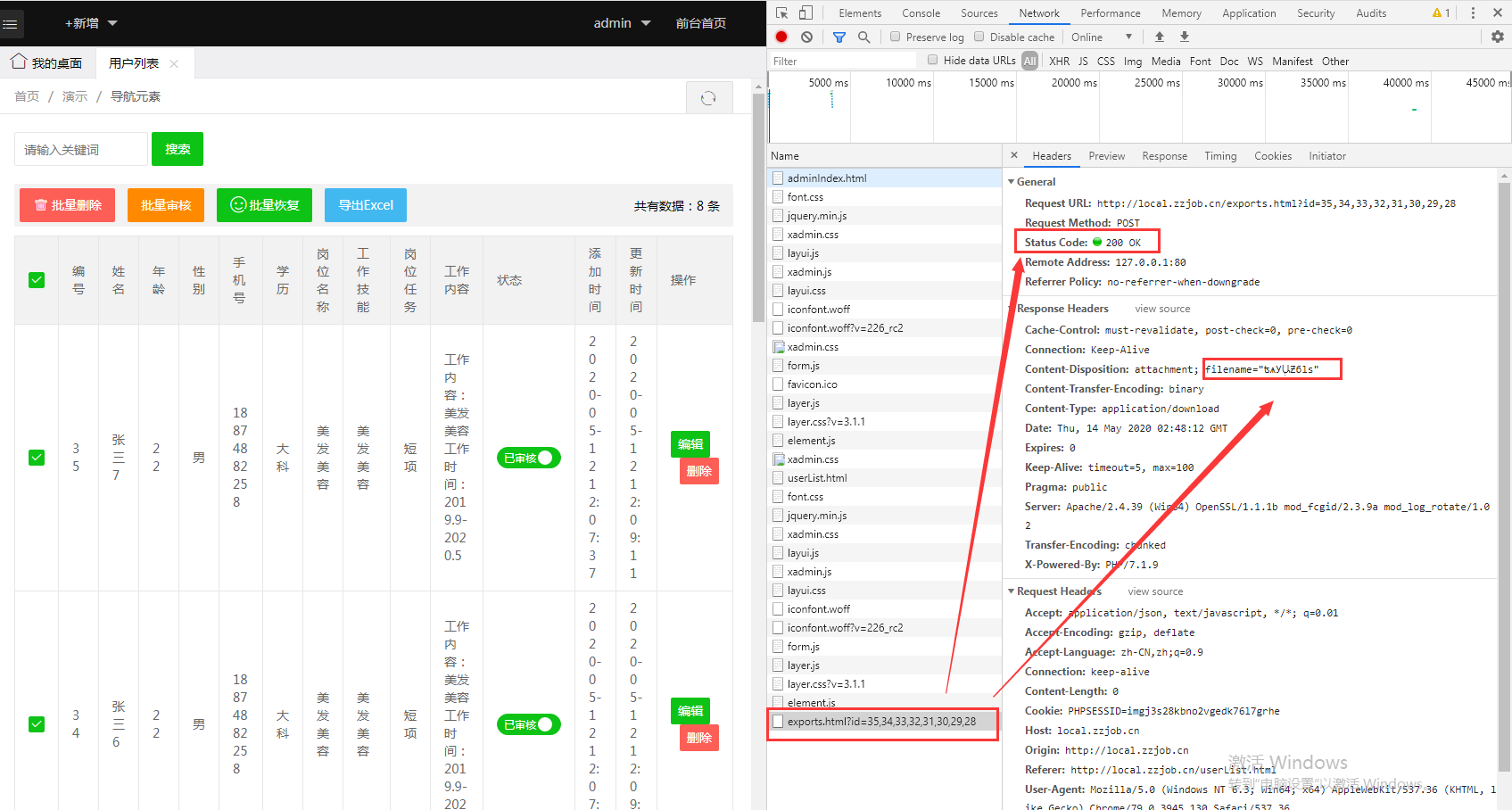The image size is (1512, 810).
Task: Open the admin account dropdown
Action: [x=622, y=23]
